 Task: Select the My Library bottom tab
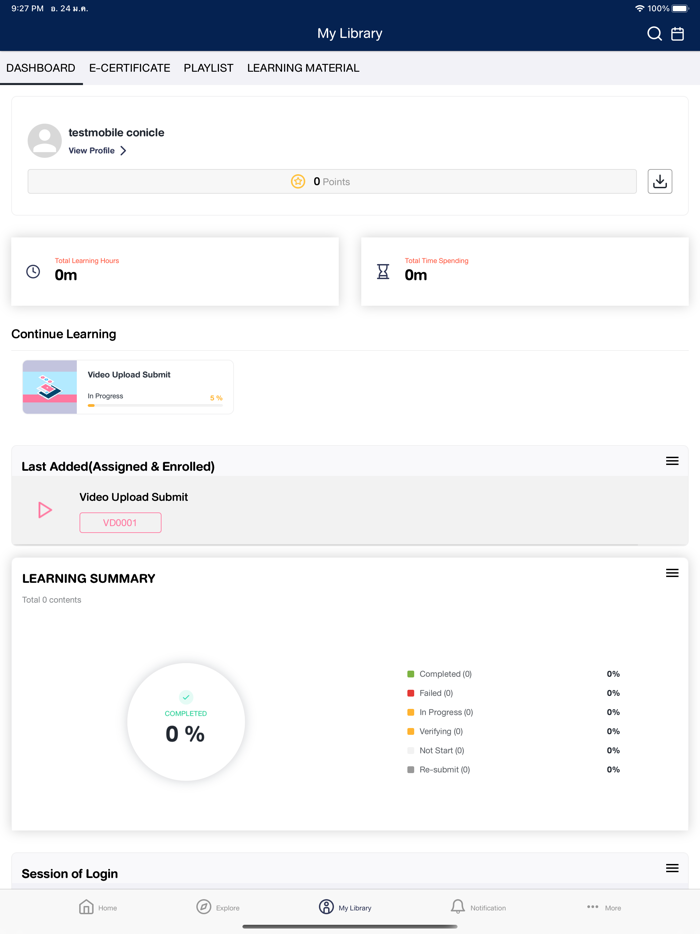tap(345, 907)
